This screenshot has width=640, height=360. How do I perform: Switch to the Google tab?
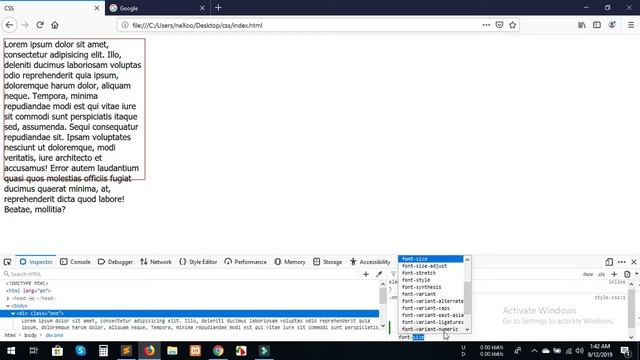[x=157, y=8]
